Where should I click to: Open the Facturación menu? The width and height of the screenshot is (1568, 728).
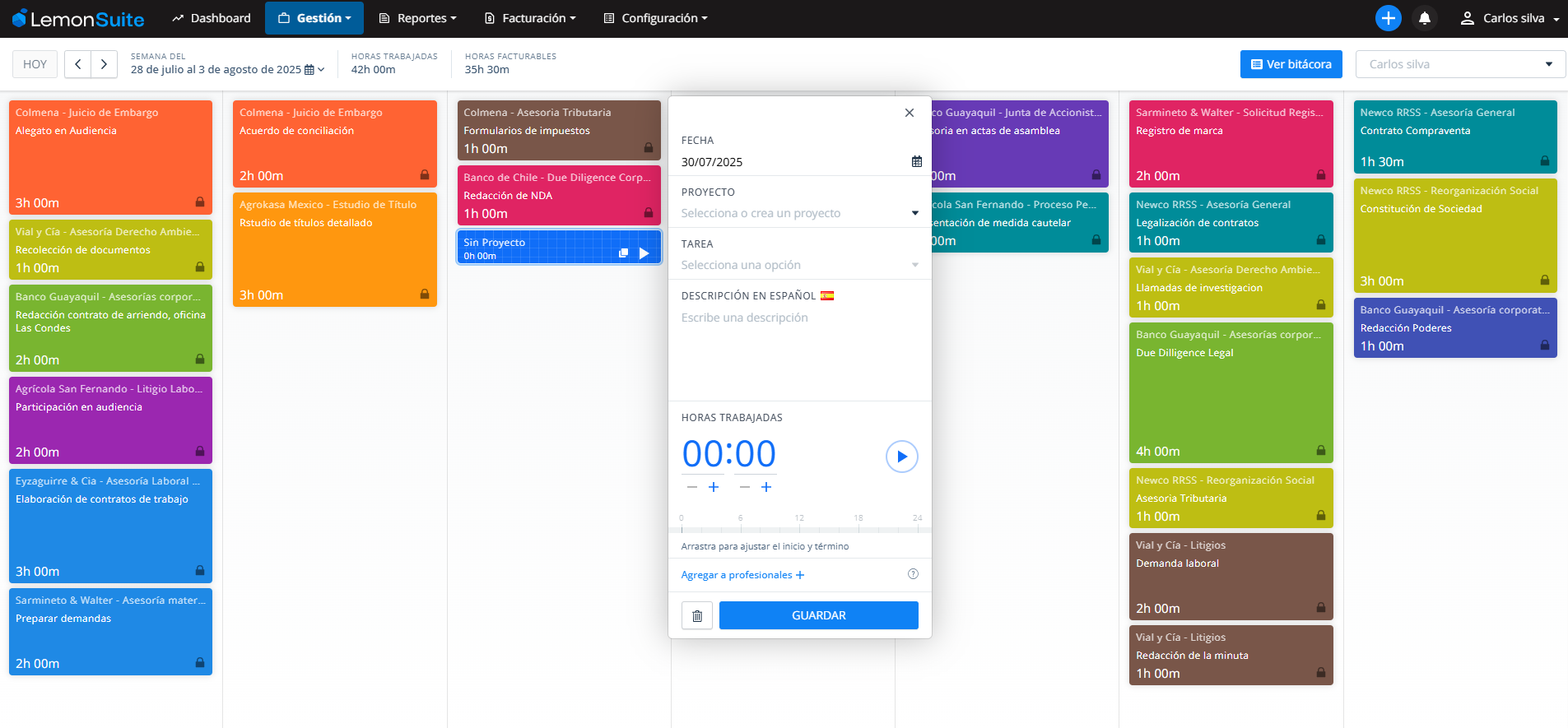[x=530, y=18]
